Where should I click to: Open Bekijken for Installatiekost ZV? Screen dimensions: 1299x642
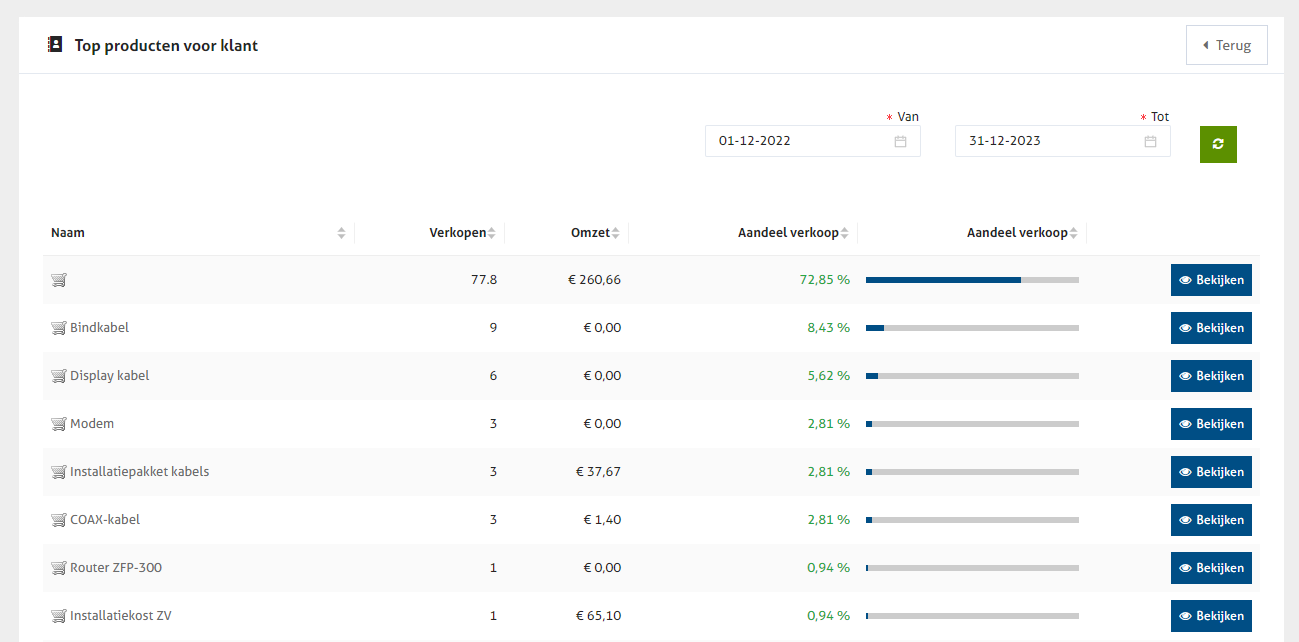[1210, 616]
